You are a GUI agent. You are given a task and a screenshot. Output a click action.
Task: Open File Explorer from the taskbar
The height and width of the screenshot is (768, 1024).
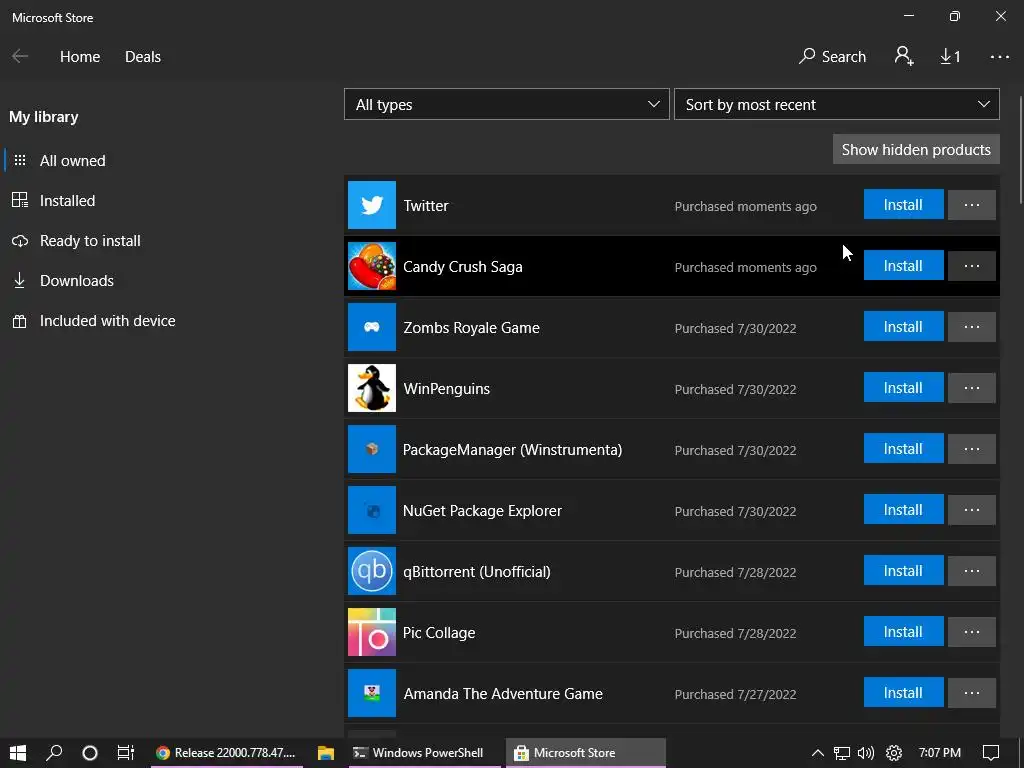tap(326, 753)
